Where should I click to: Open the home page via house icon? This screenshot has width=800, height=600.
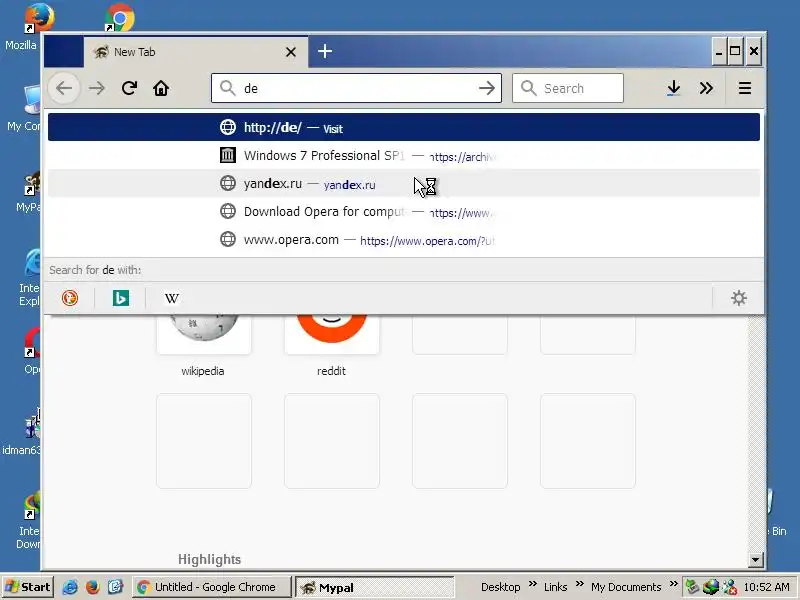pos(161,88)
